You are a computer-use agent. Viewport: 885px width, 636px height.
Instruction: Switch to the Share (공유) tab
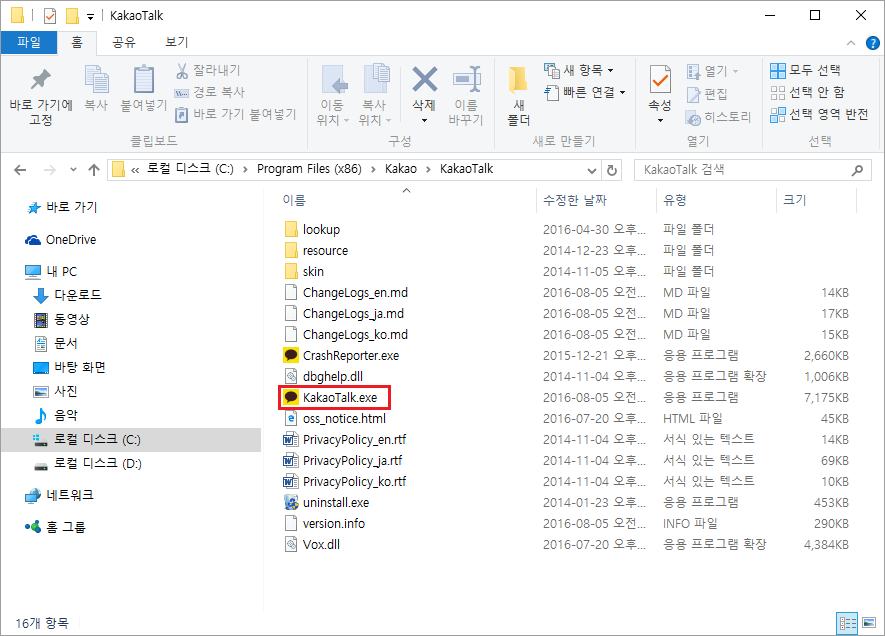(124, 42)
